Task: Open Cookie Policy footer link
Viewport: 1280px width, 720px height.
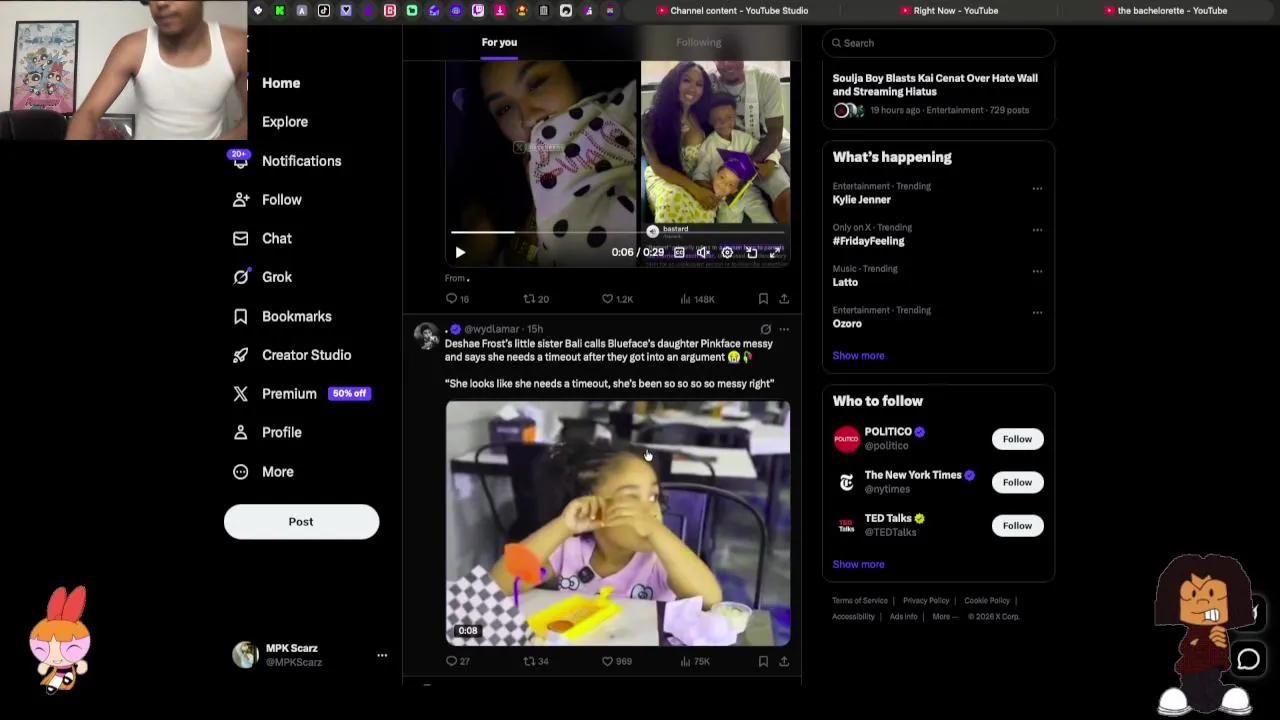Action: pos(987,601)
